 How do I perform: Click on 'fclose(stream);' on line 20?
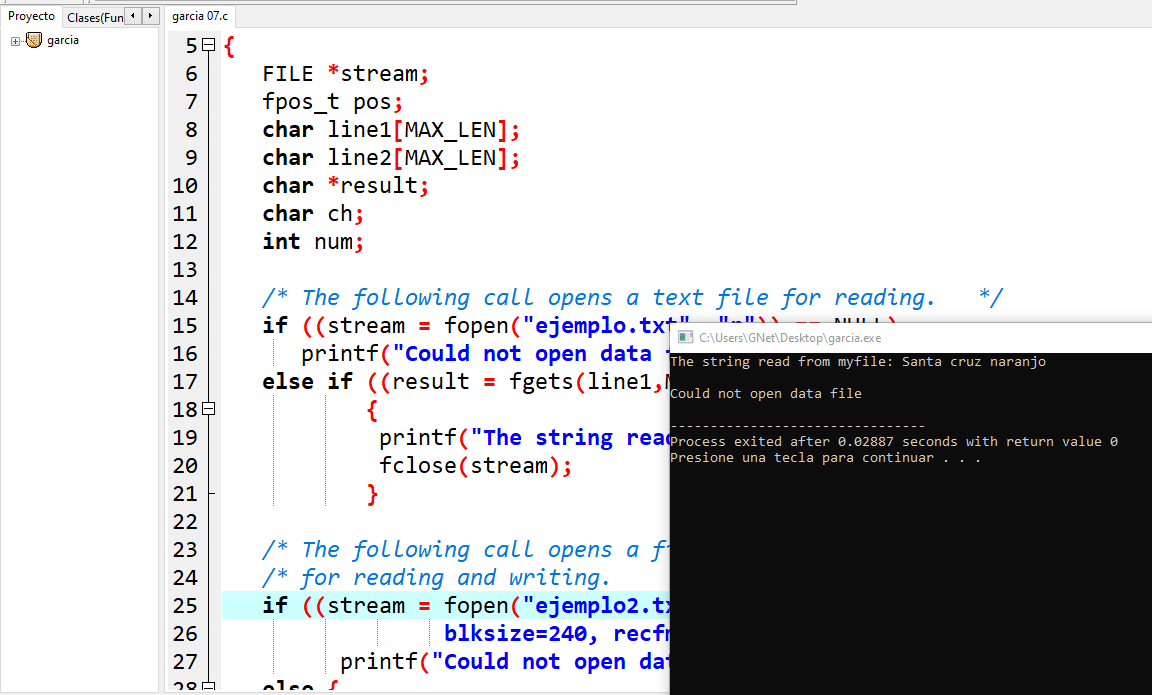[475, 466]
